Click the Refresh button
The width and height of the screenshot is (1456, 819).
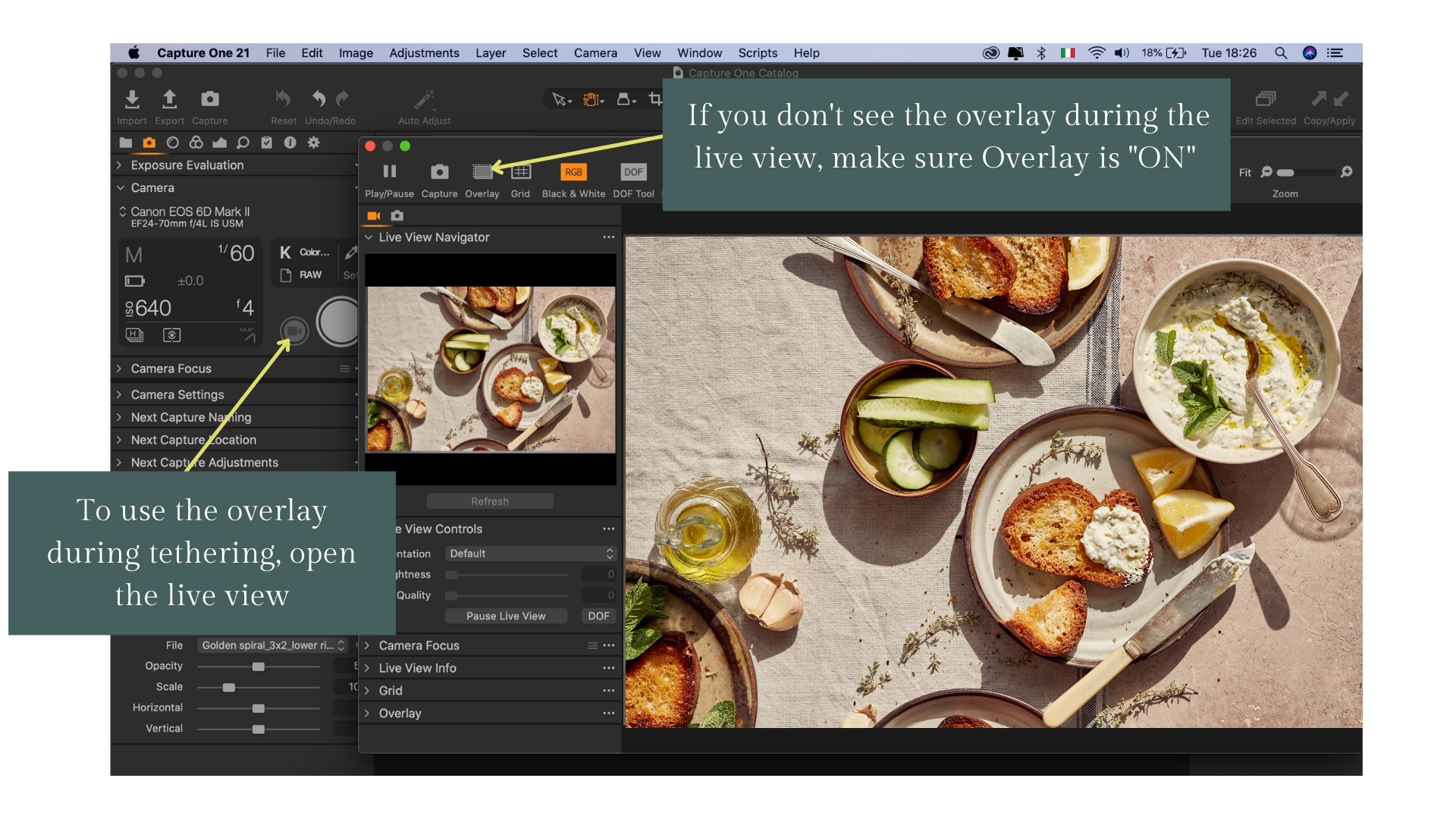tap(490, 501)
